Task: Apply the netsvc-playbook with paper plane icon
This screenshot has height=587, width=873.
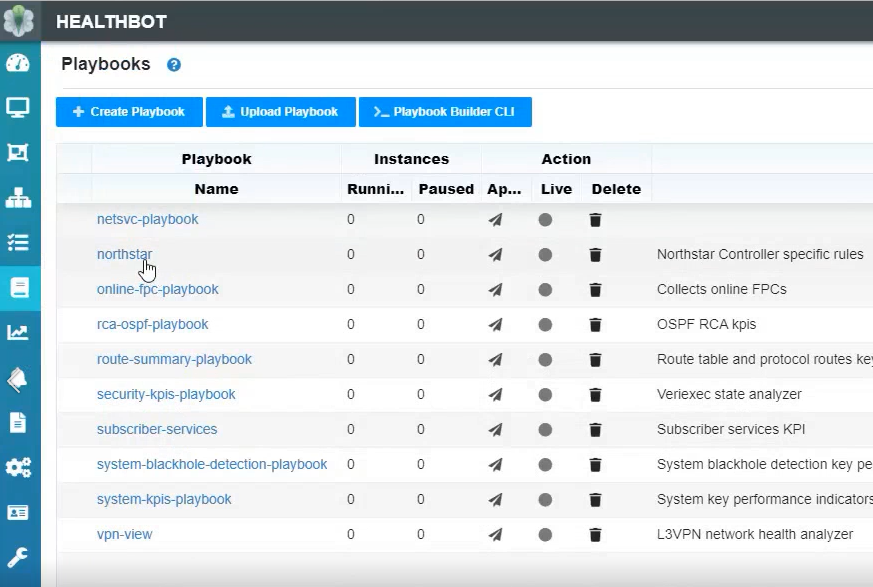Action: click(x=495, y=220)
